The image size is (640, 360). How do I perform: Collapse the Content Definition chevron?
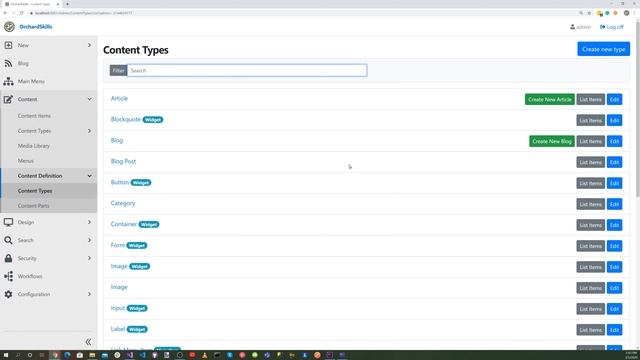click(x=89, y=176)
